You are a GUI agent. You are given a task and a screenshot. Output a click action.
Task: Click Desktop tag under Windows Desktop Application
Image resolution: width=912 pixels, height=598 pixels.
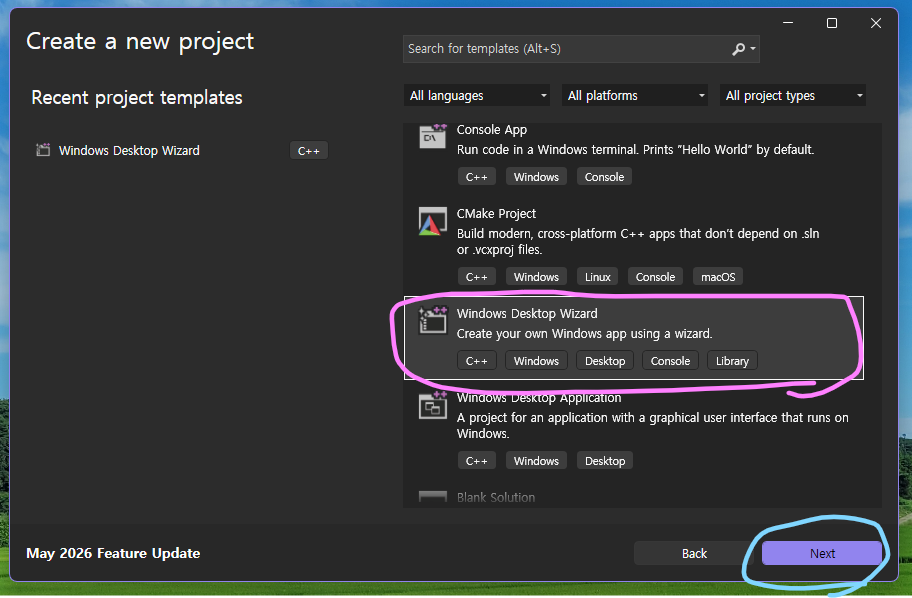[605, 461]
